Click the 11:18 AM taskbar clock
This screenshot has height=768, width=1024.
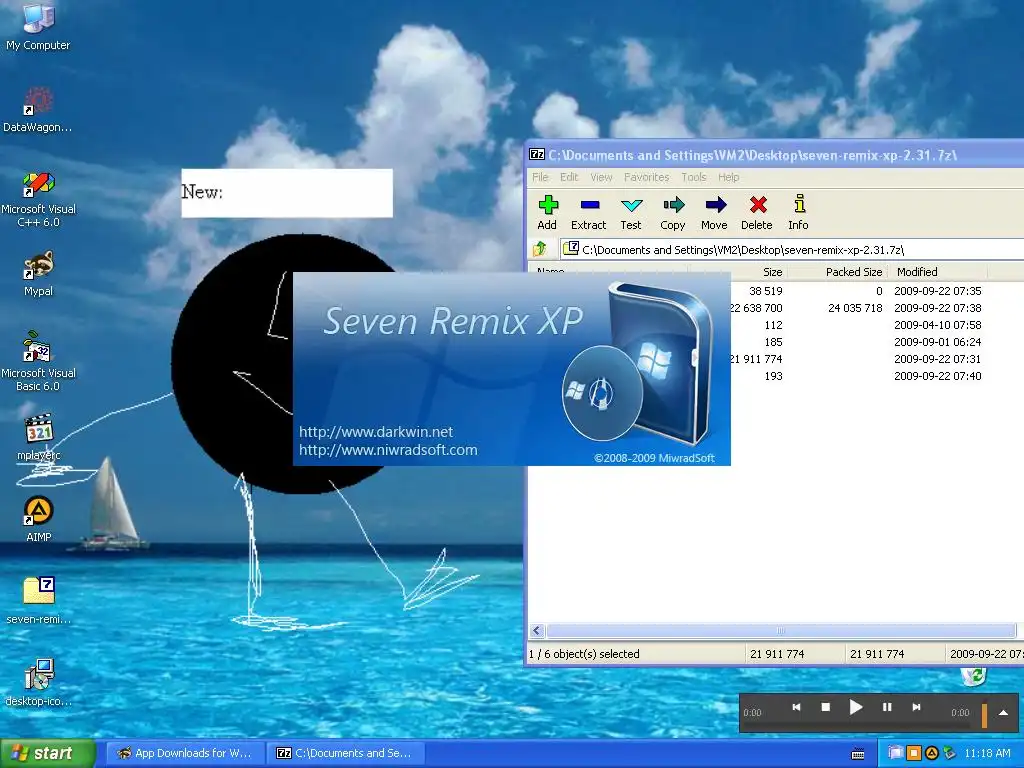[x=987, y=753]
